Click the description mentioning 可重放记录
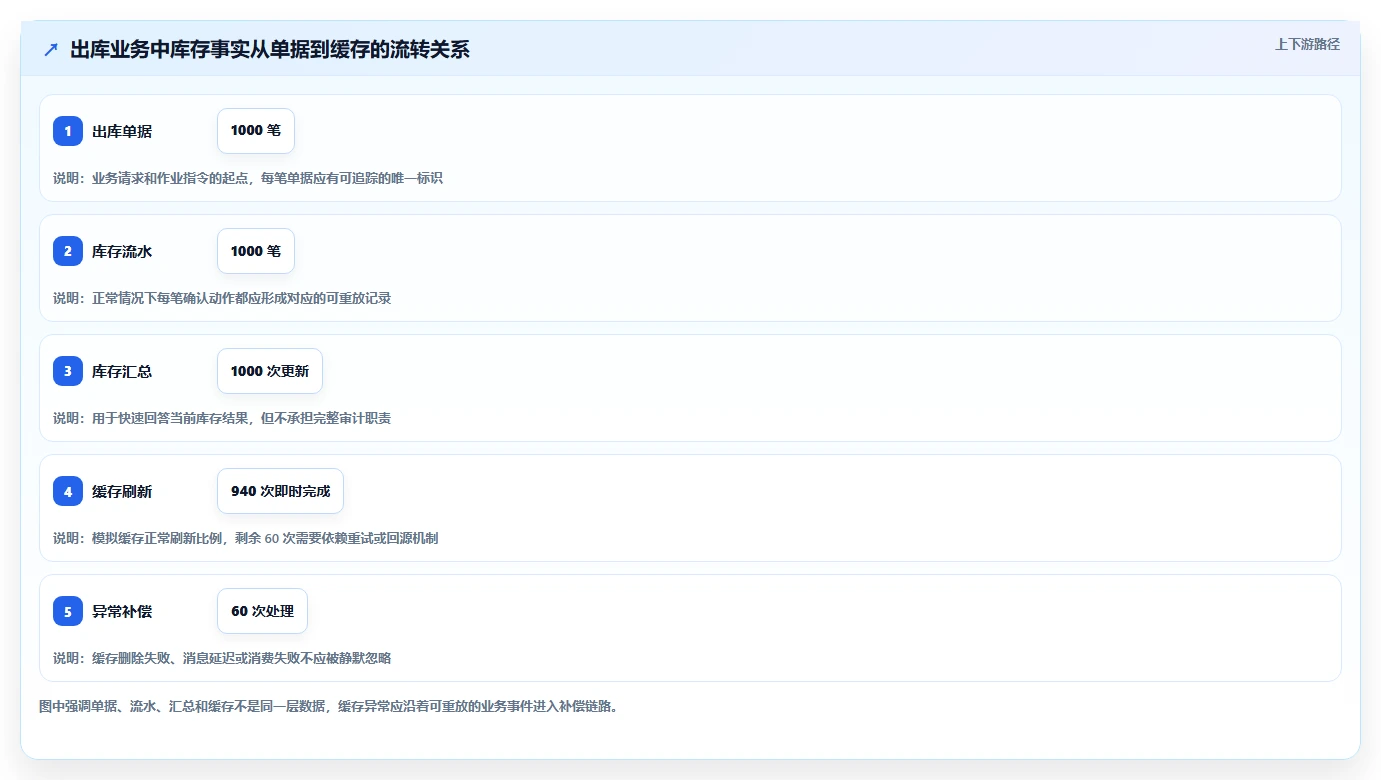The image size is (1381, 780). point(222,298)
